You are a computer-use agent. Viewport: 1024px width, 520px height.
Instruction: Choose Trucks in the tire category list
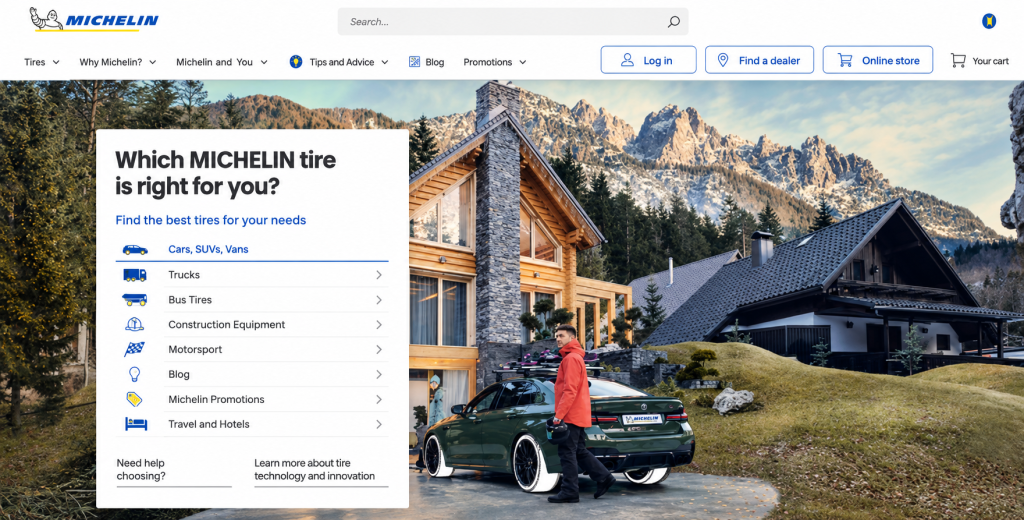[252, 275]
